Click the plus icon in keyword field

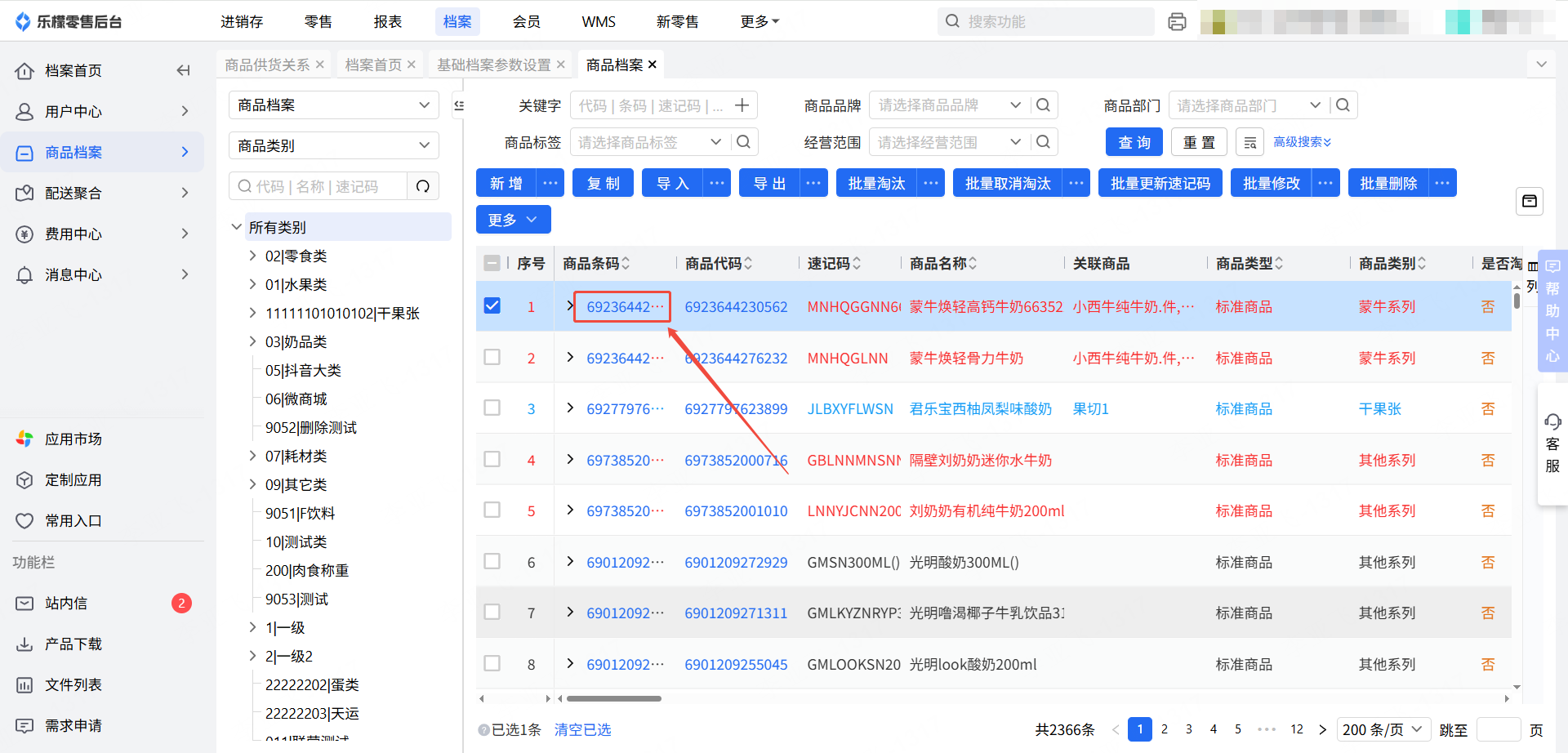click(742, 105)
